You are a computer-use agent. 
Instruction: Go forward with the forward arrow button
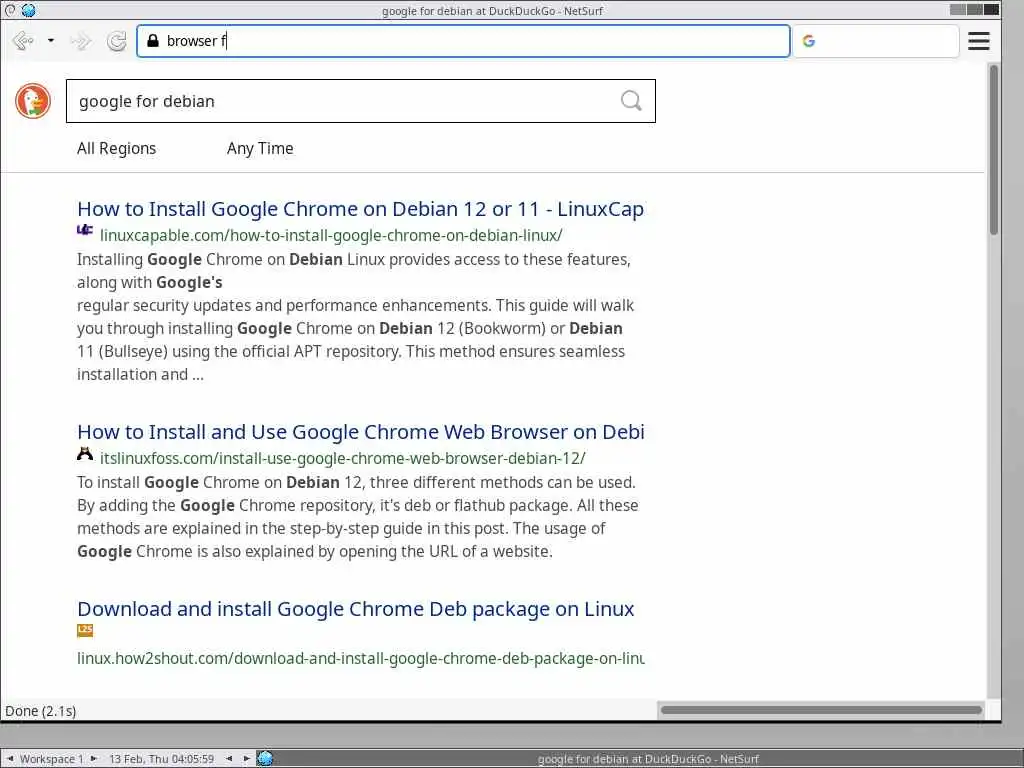pyautogui.click(x=81, y=41)
